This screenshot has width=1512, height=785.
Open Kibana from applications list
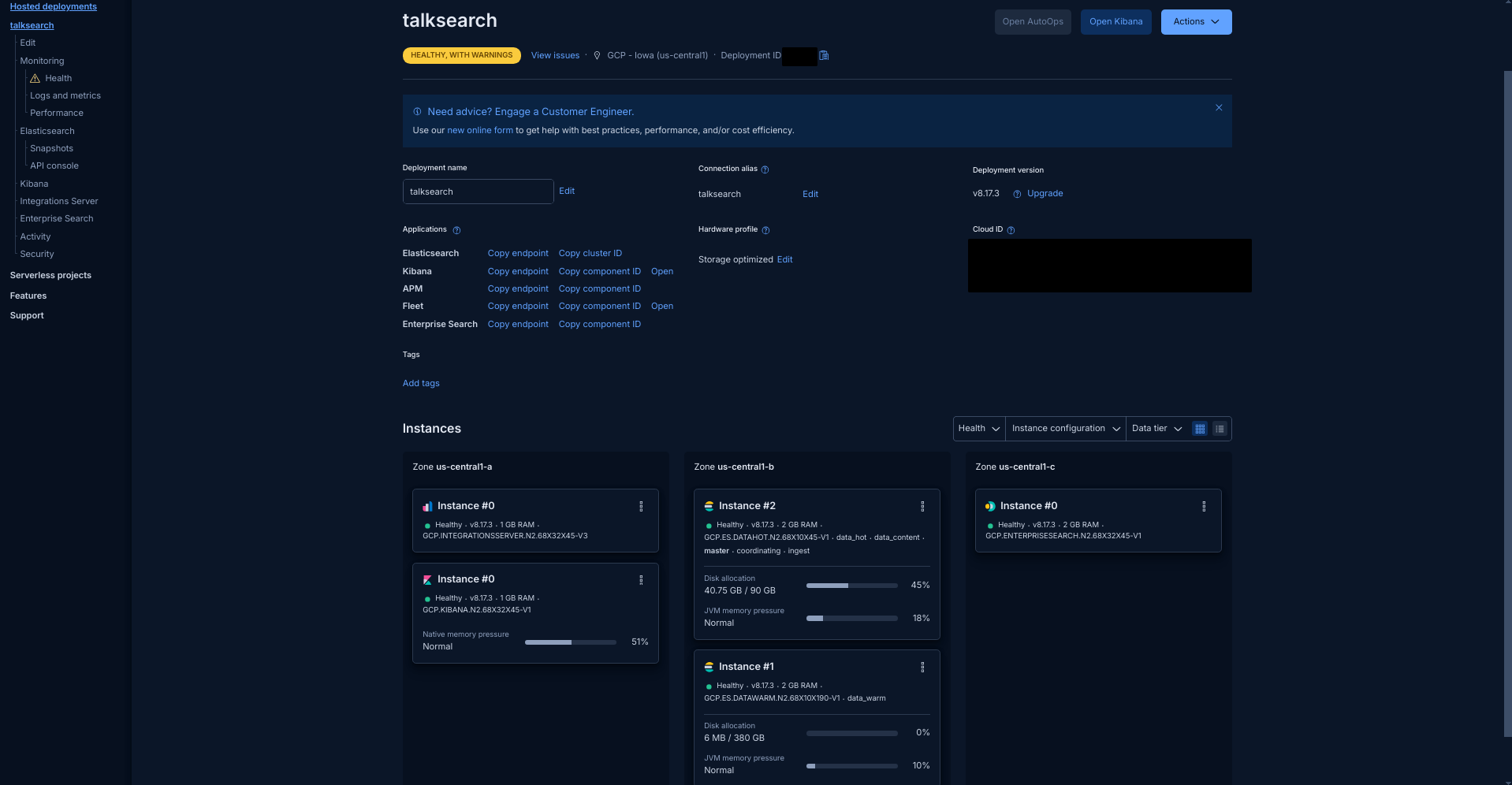point(662,272)
